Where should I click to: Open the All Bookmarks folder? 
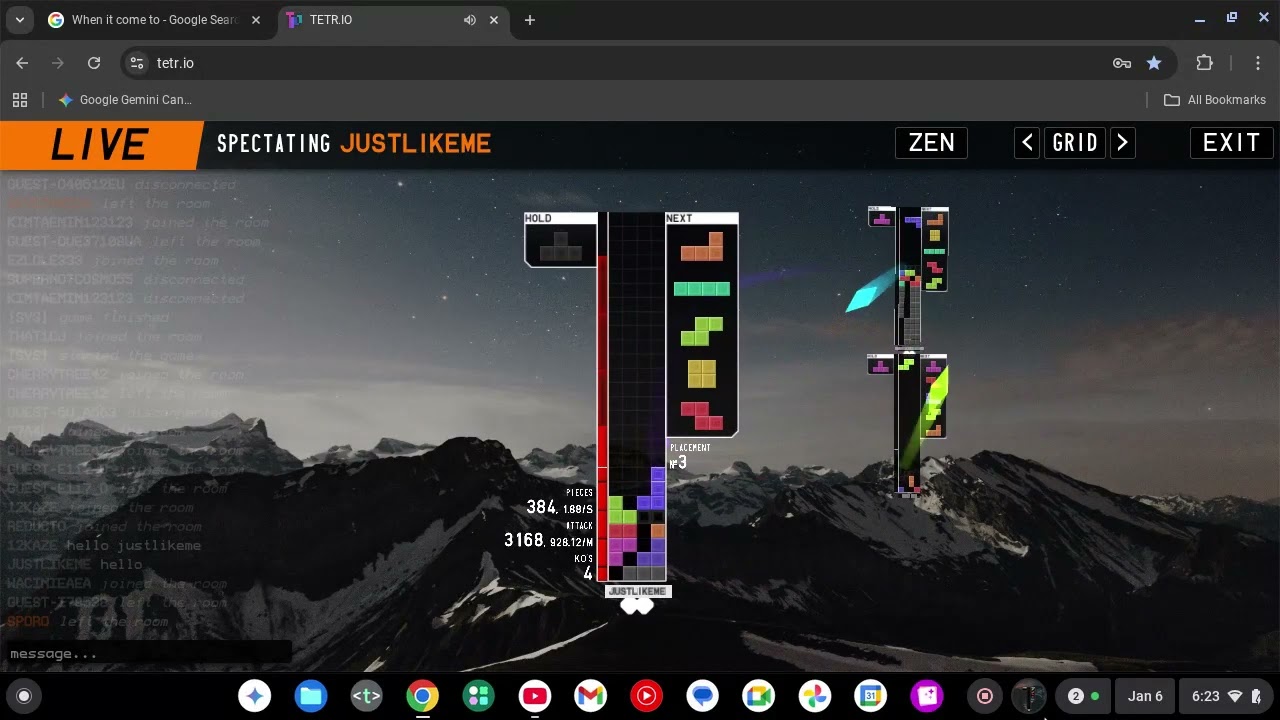tap(1215, 100)
